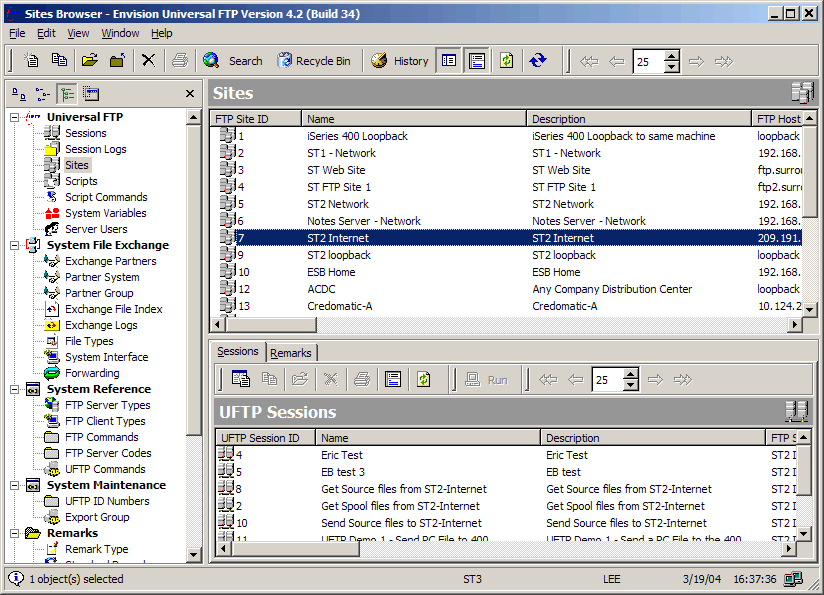This screenshot has height=595, width=824.
Task: Click the main toolbar page size field showing 25
Action: [648, 61]
